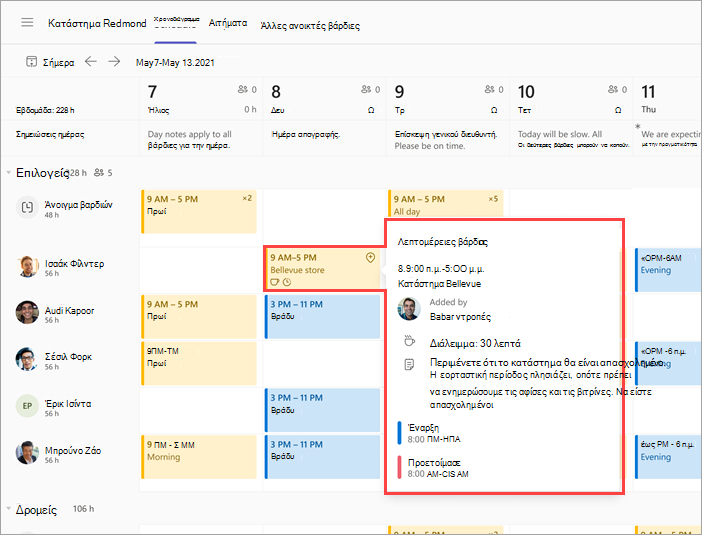
Task: Open the Αιτήματα tab
Action: tap(228, 23)
